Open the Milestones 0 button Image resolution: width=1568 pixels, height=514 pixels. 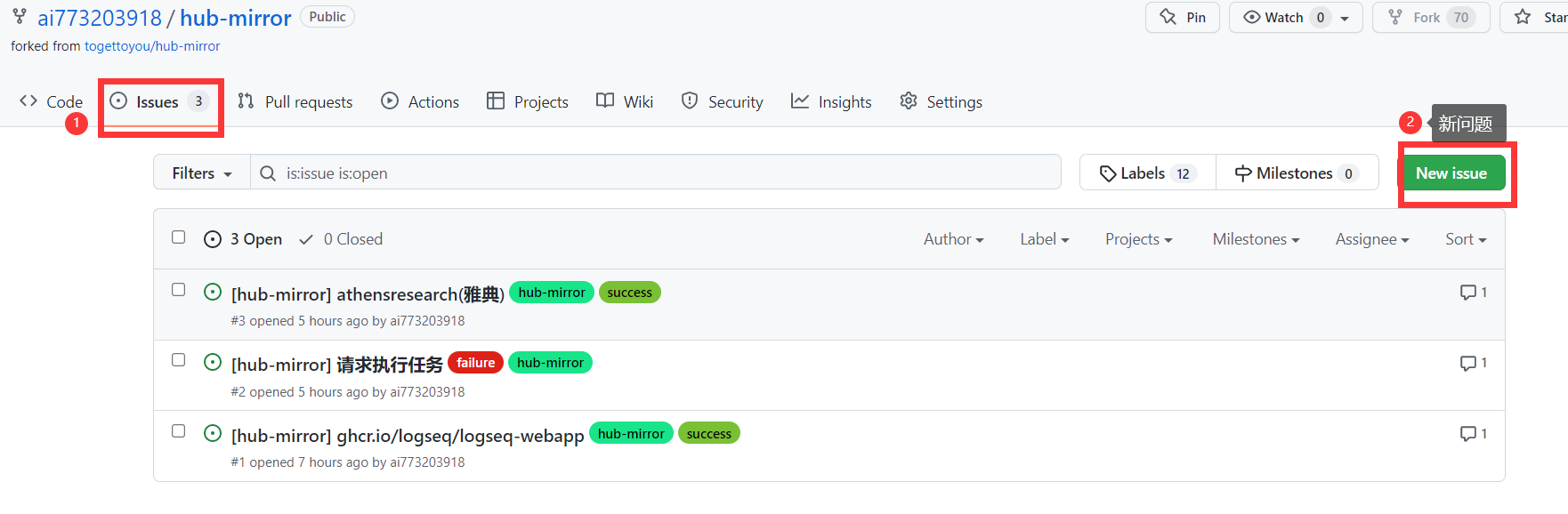(x=1297, y=173)
